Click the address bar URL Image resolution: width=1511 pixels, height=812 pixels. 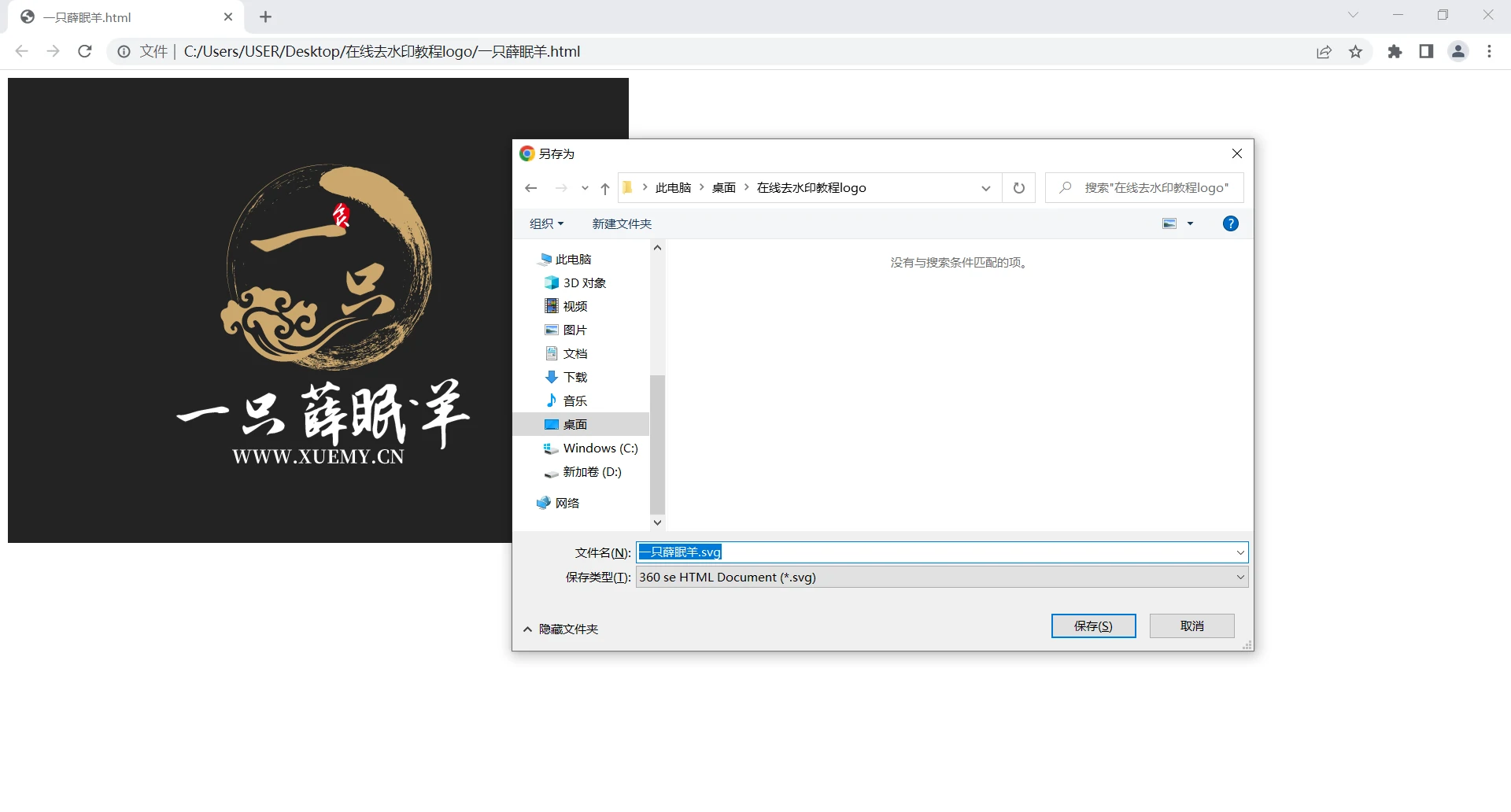[x=382, y=51]
